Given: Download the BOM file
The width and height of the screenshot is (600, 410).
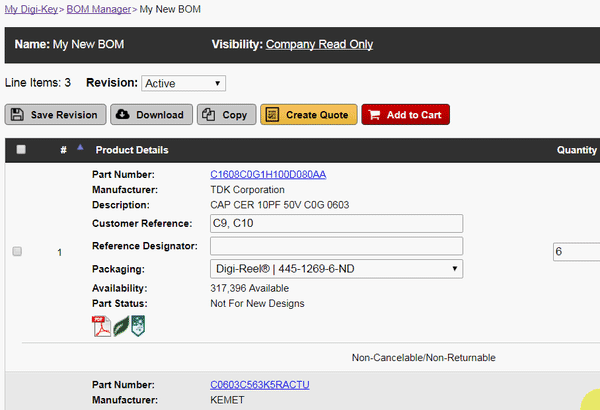Looking at the screenshot, I should pos(150,115).
